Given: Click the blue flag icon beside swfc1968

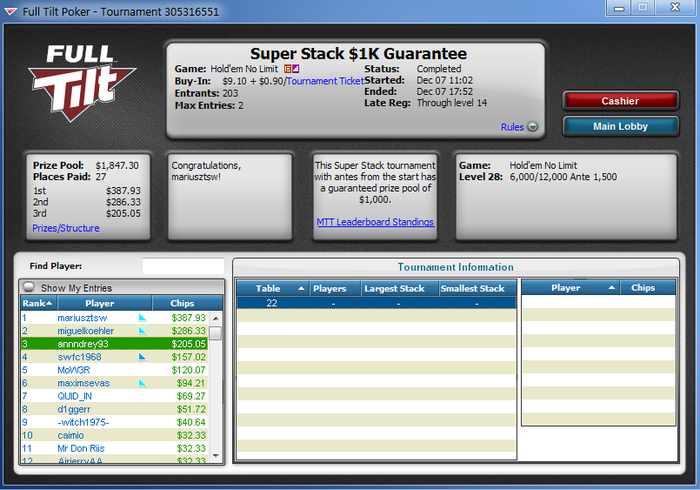Looking at the screenshot, I should 142,357.
